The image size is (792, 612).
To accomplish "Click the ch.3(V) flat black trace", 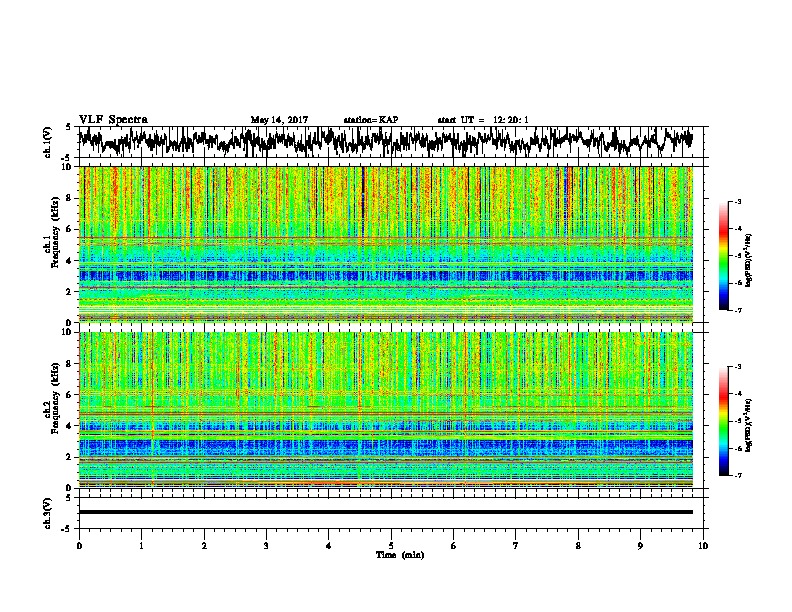I will click(385, 512).
